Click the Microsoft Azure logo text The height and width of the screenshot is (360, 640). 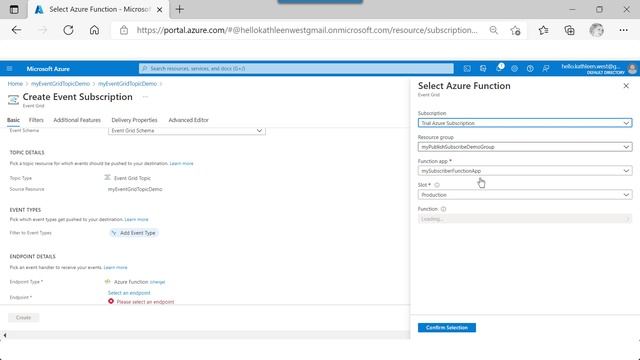coord(48,69)
